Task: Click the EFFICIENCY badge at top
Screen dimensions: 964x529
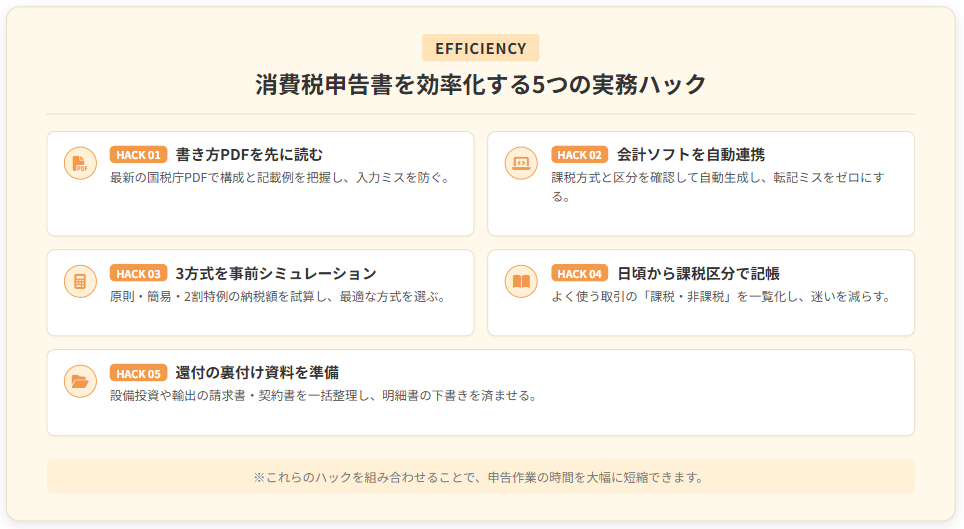Action: tap(481, 48)
